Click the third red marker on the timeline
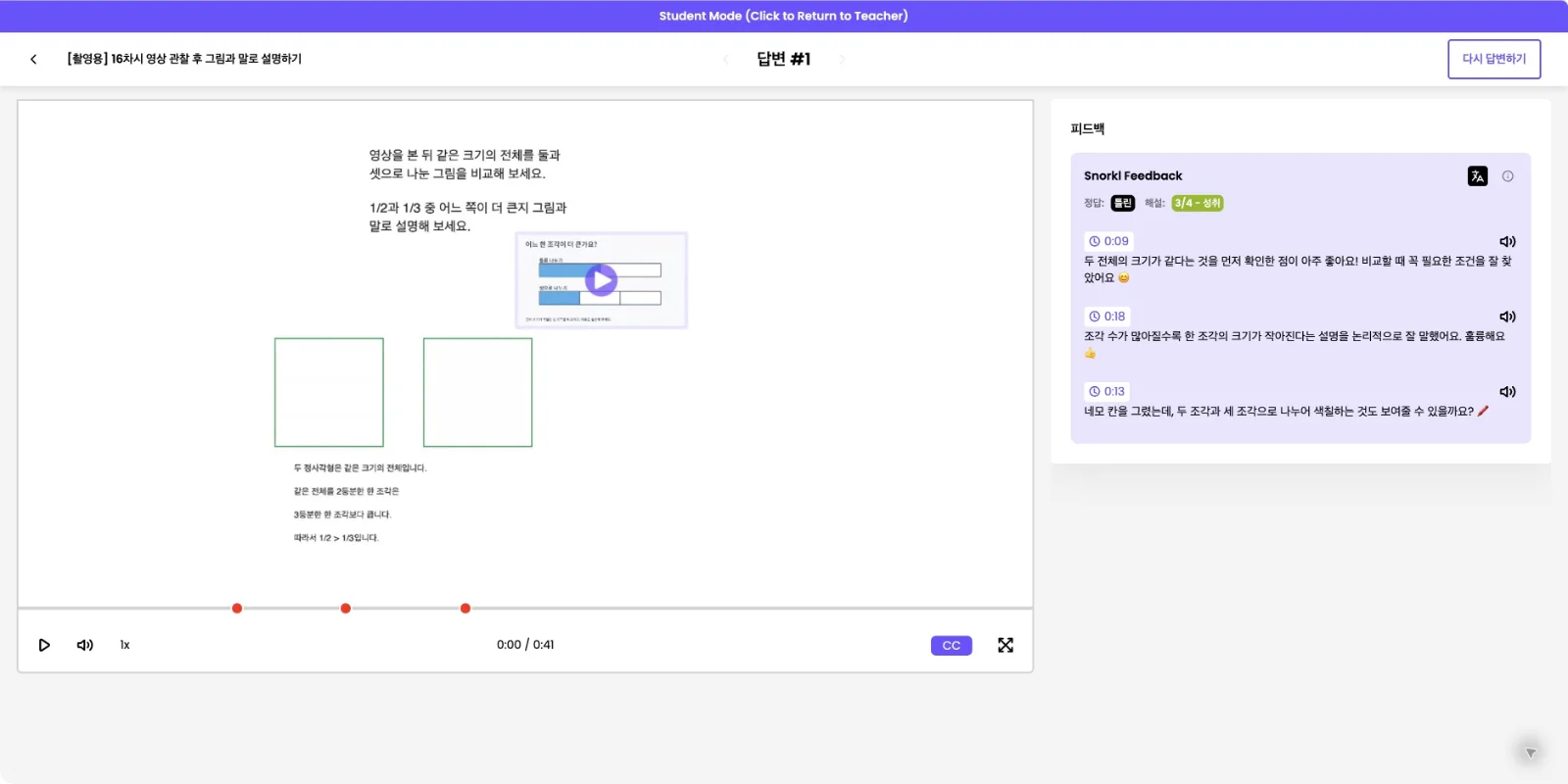Screen dimensions: 1568x784 coord(465,609)
